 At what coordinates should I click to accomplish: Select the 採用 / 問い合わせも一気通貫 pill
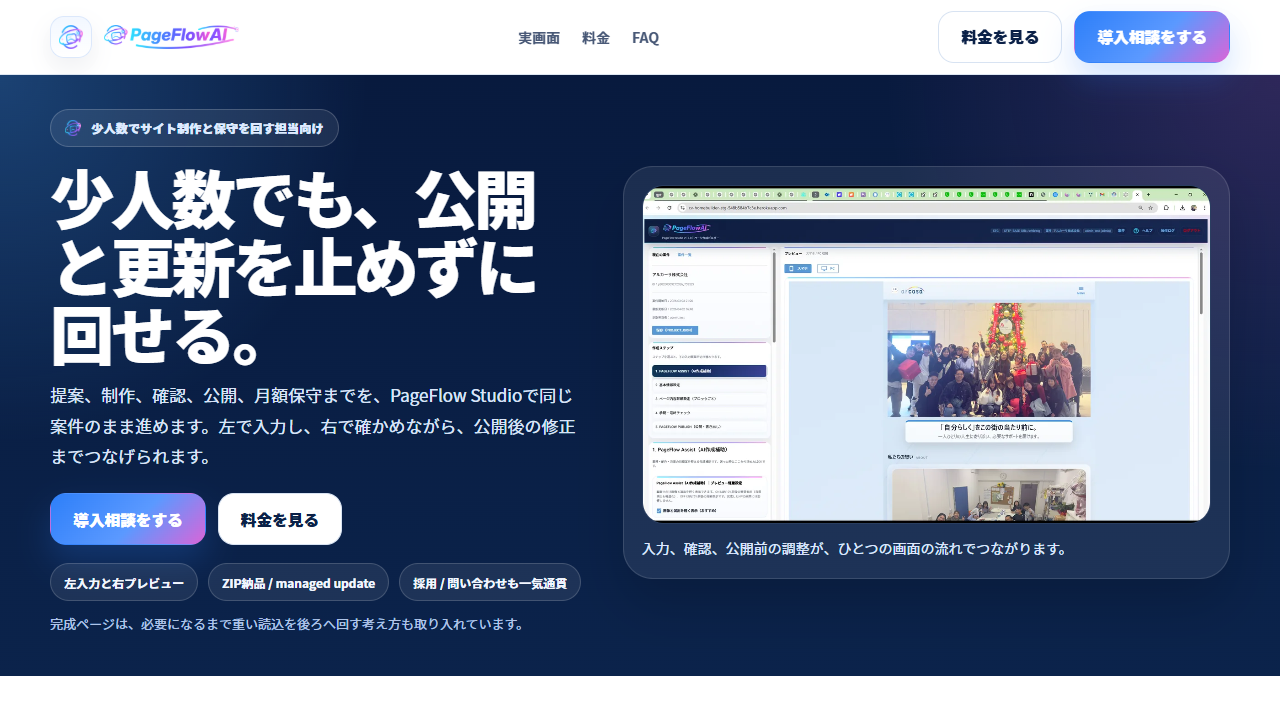point(490,582)
